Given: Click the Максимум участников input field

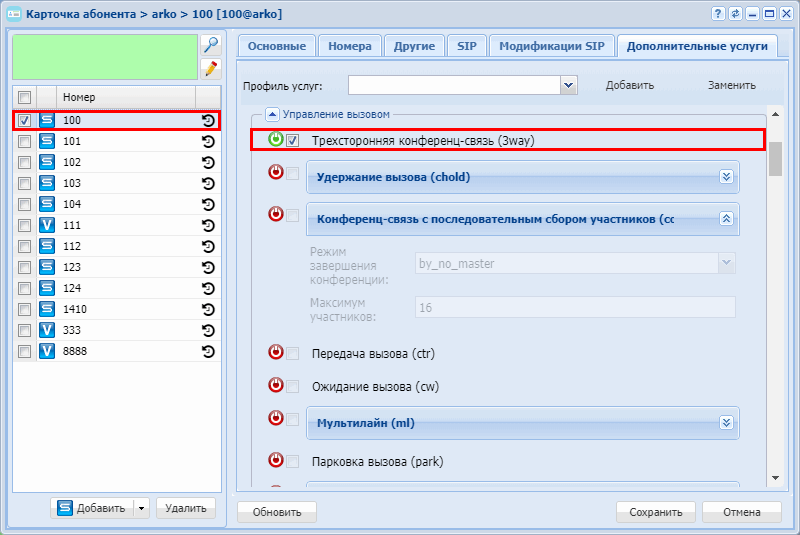Looking at the screenshot, I should pos(575,308).
